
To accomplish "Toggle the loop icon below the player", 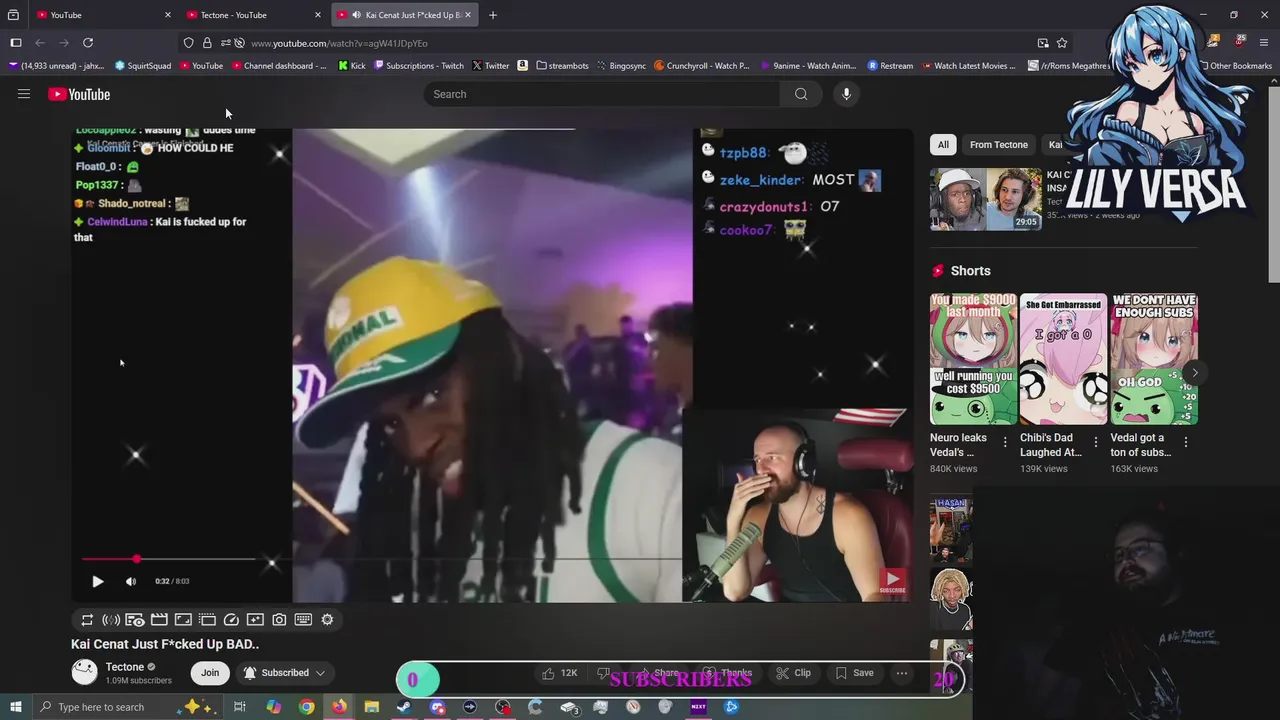I will [x=87, y=620].
